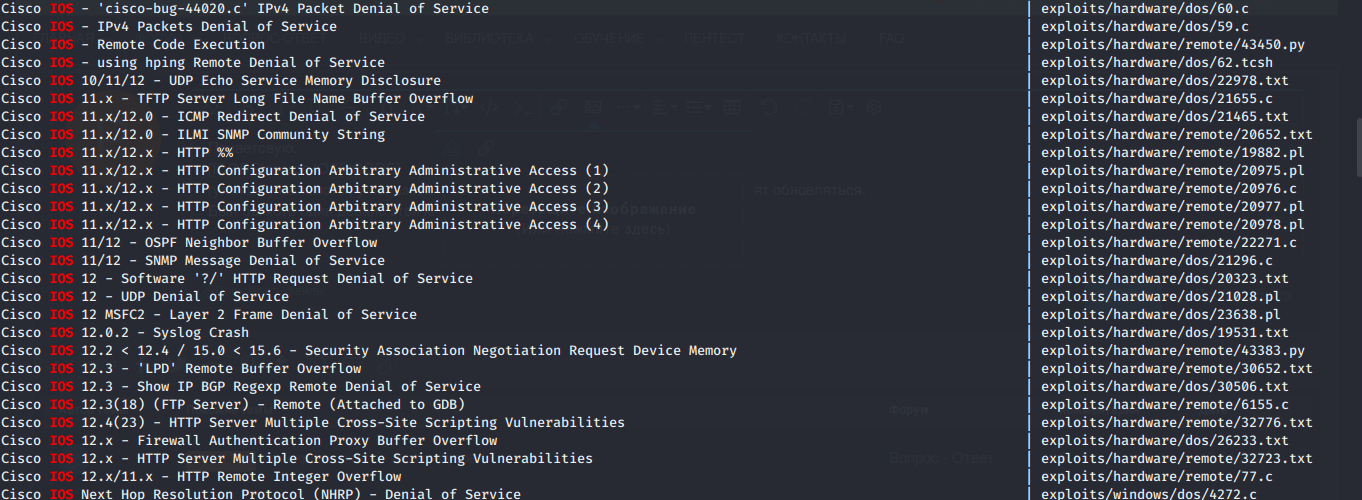Click the insert link icon in editor toolbar
The width and height of the screenshot is (1362, 500).
click(559, 107)
